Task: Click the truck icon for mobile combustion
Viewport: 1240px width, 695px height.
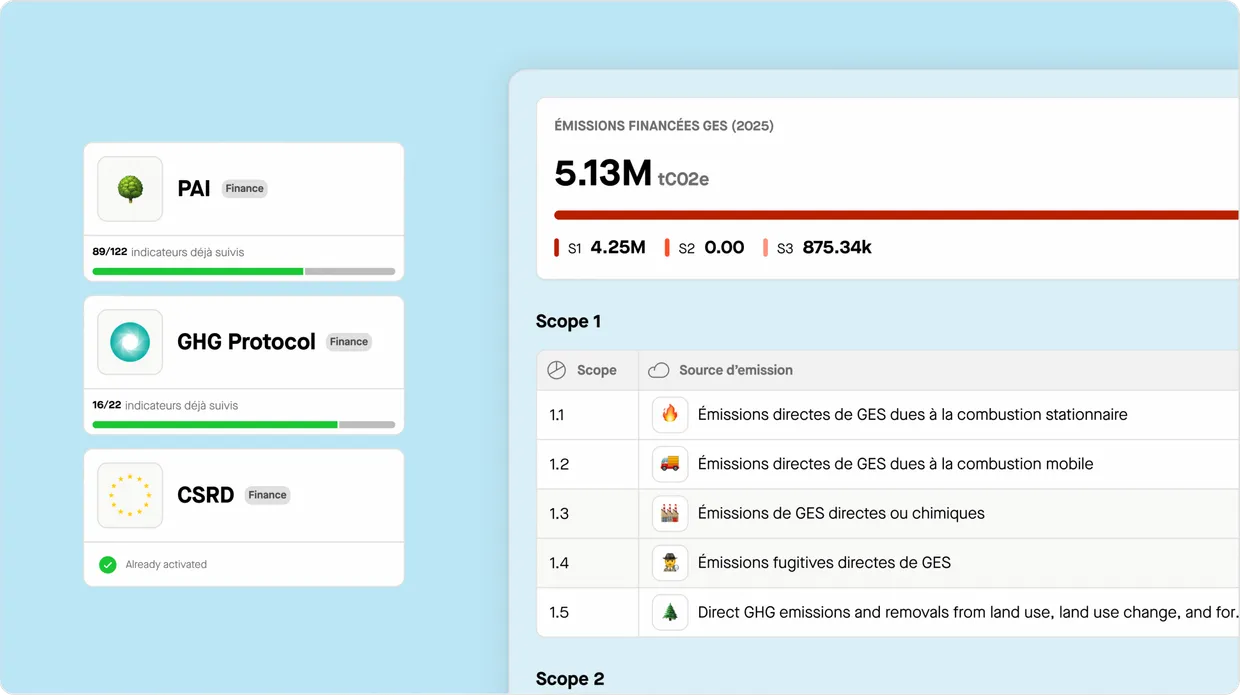Action: [670, 464]
